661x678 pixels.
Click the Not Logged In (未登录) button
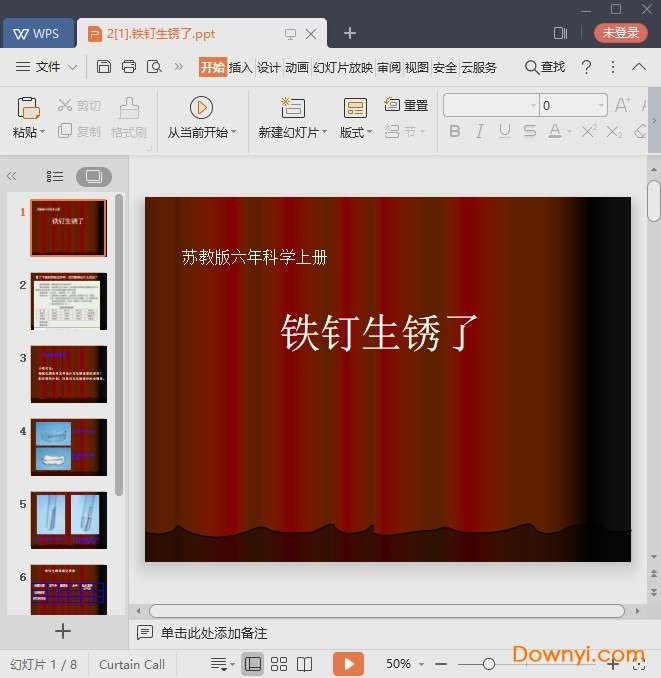click(621, 33)
